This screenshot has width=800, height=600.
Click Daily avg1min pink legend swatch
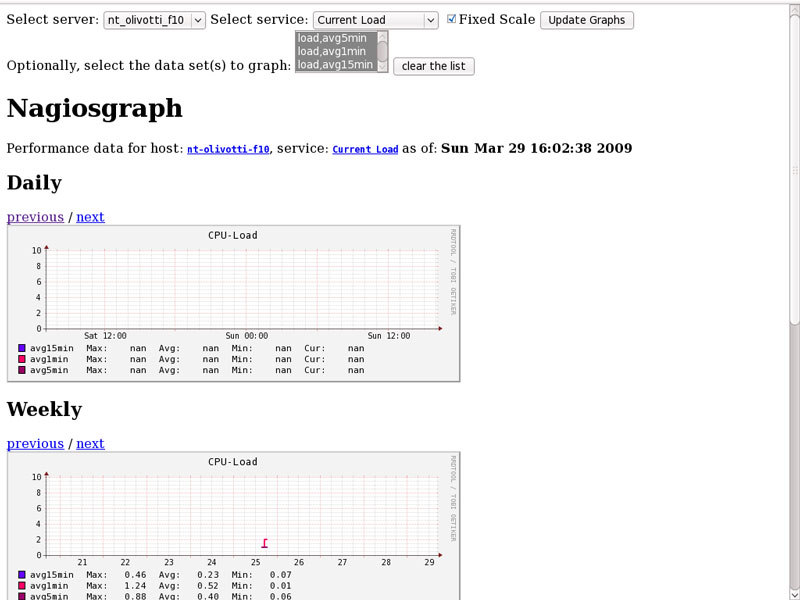click(x=21, y=359)
